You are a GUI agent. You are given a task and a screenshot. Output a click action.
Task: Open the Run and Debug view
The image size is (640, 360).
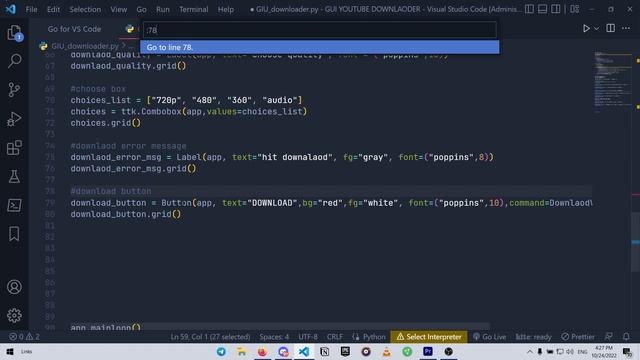14,119
